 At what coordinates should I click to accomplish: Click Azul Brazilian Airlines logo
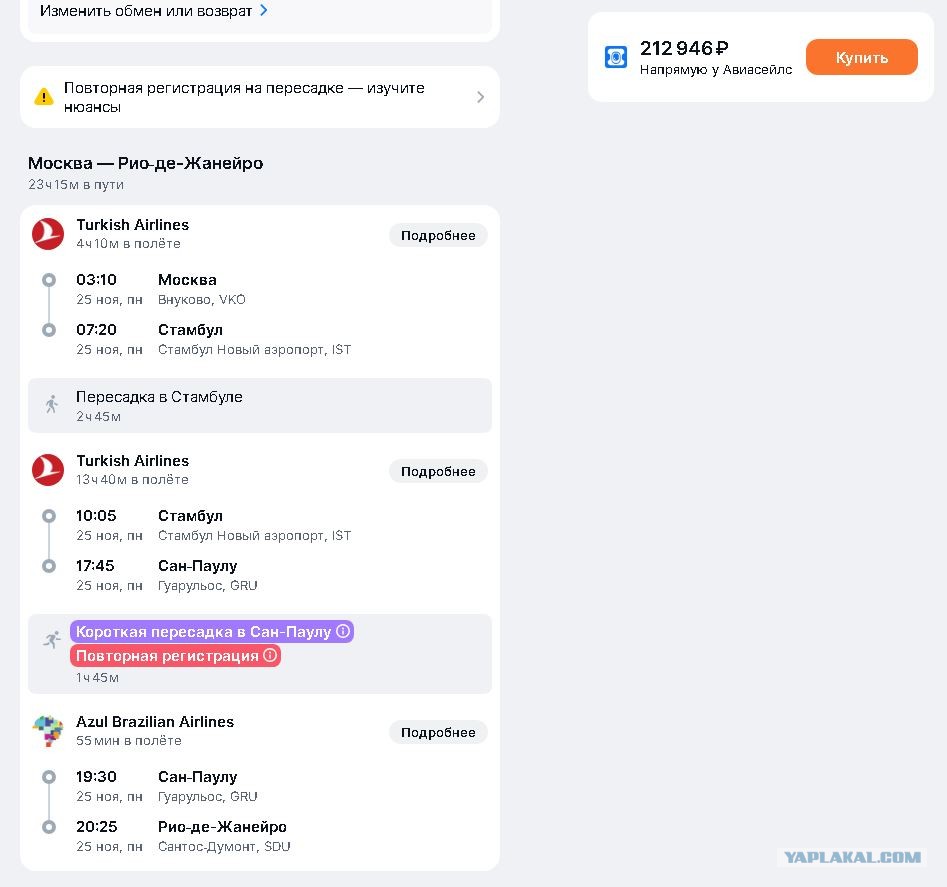tap(48, 731)
